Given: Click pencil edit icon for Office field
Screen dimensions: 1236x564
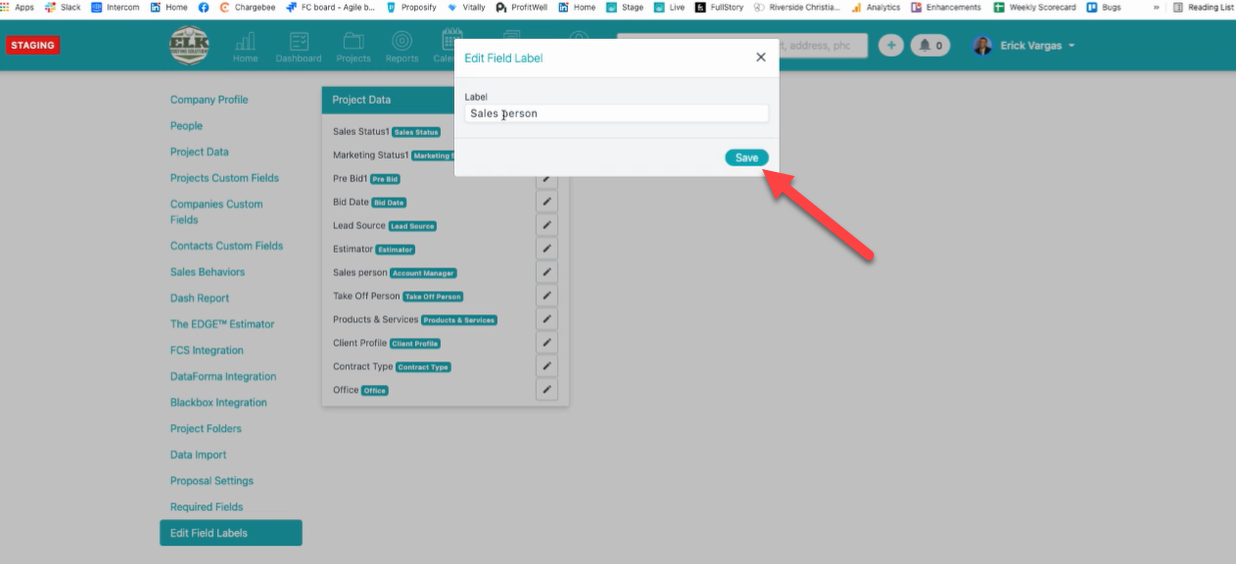Looking at the screenshot, I should point(546,390).
